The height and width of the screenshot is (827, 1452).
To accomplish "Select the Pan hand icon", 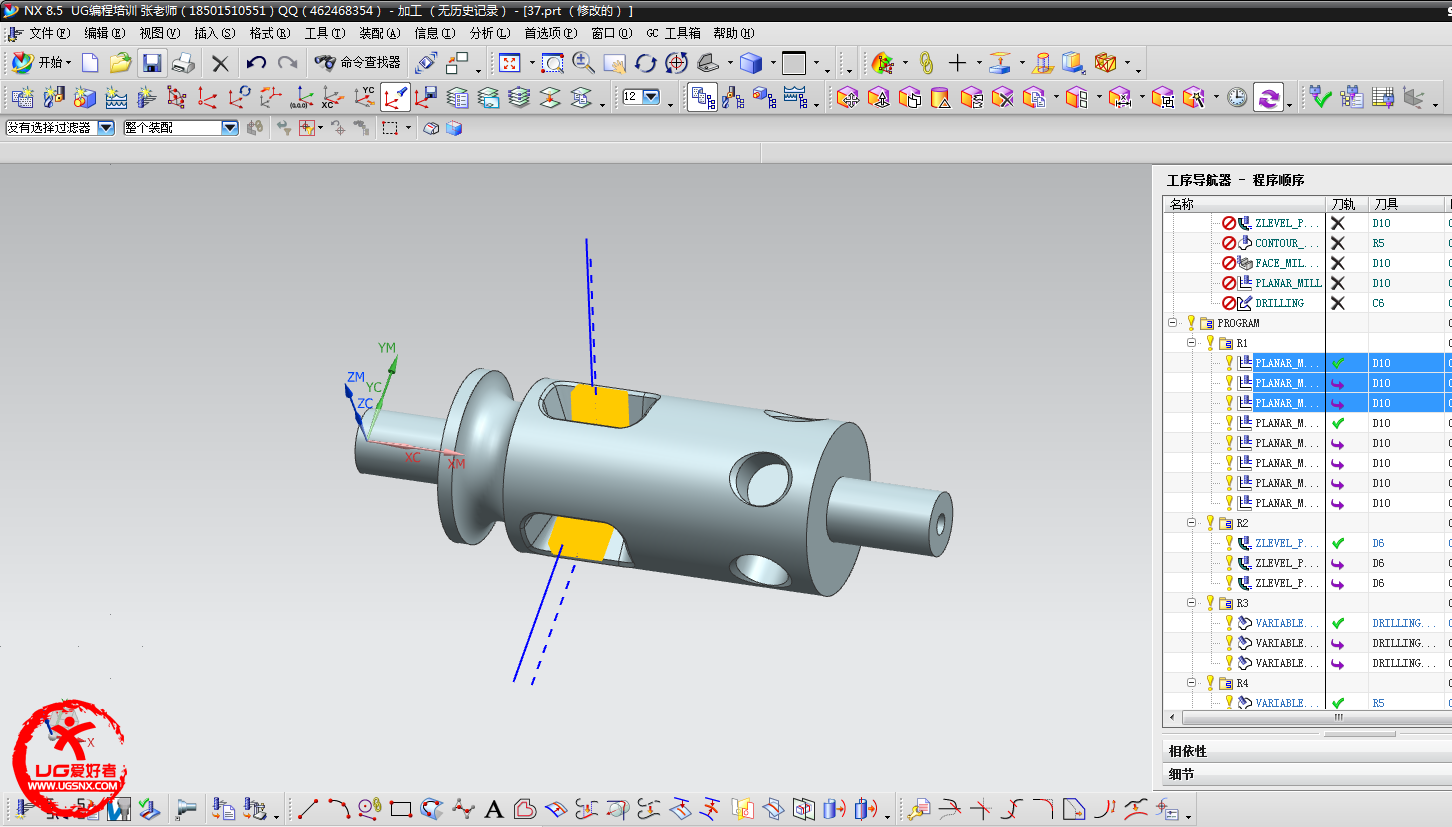I will (x=614, y=63).
